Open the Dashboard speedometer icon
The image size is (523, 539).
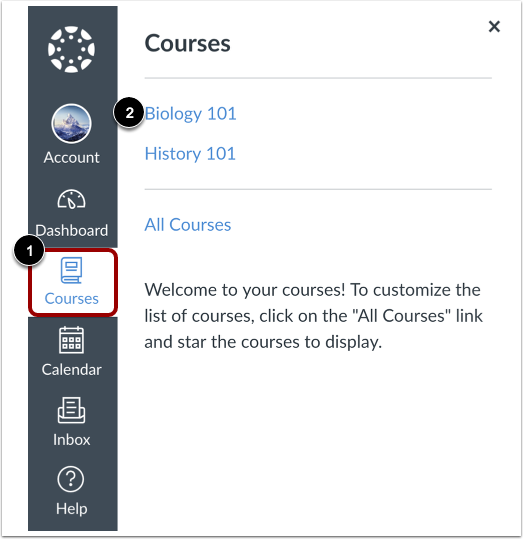pyautogui.click(x=72, y=199)
